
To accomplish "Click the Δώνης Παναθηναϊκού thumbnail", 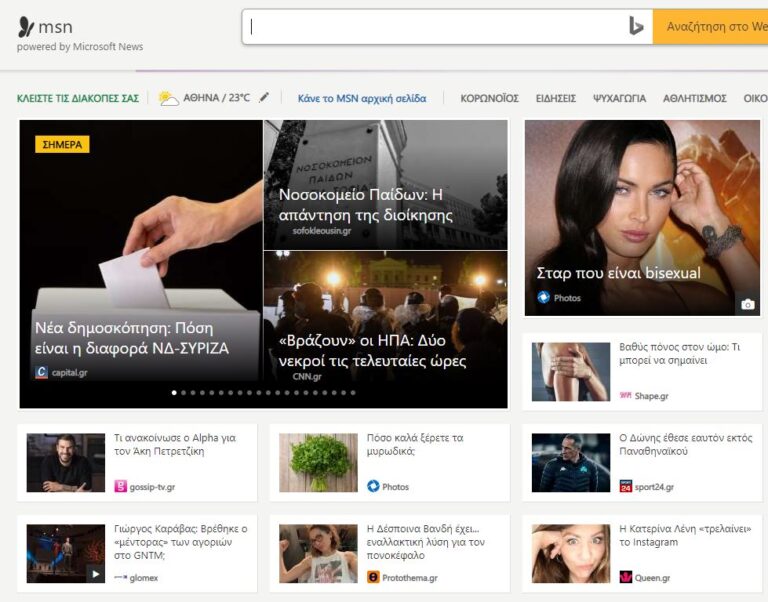I will (571, 462).
